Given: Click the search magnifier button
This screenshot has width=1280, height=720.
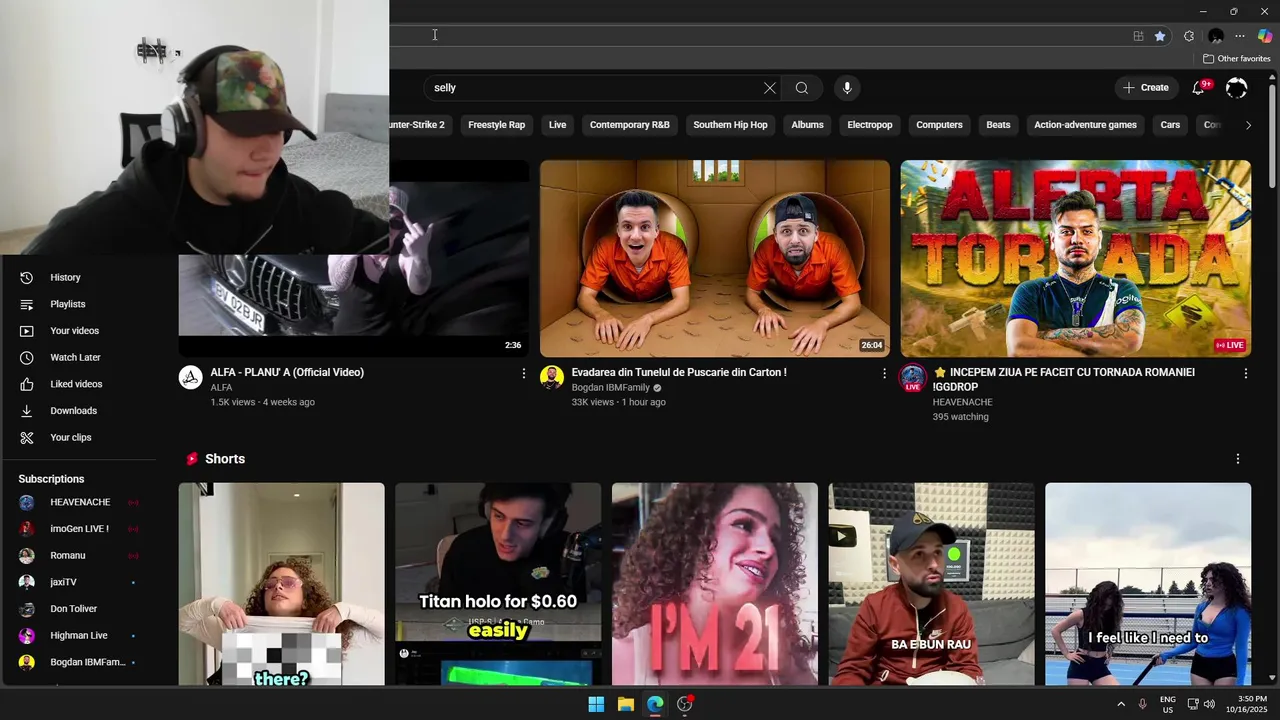Looking at the screenshot, I should 802,88.
